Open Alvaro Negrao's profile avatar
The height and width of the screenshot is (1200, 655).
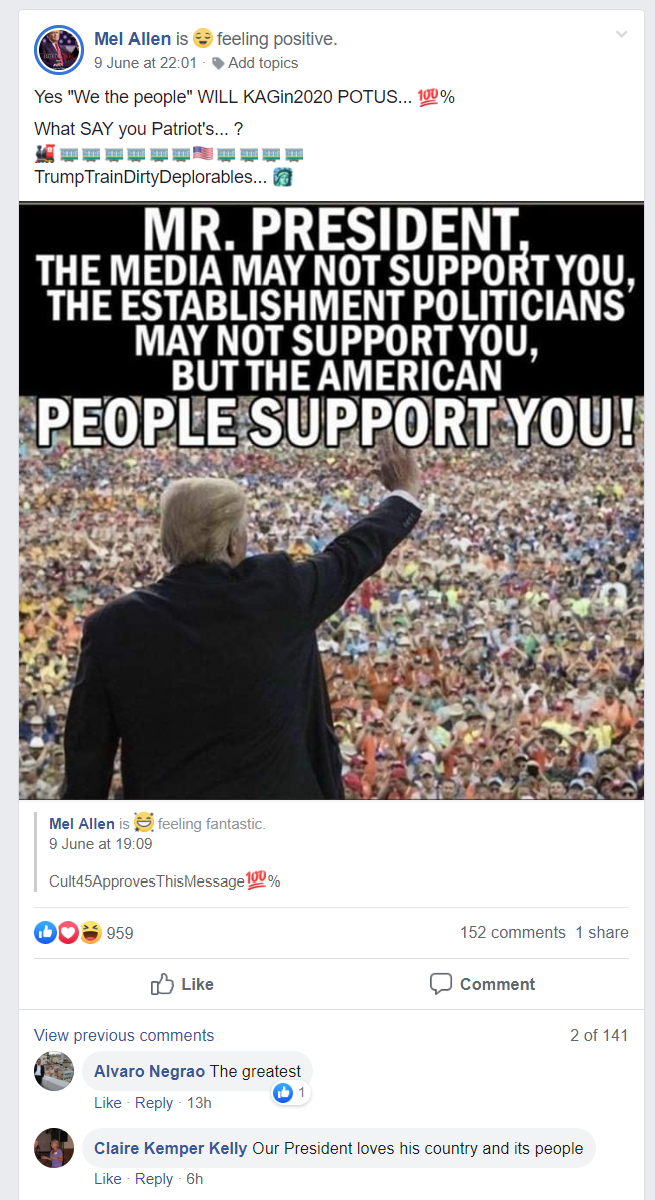coord(54,1071)
